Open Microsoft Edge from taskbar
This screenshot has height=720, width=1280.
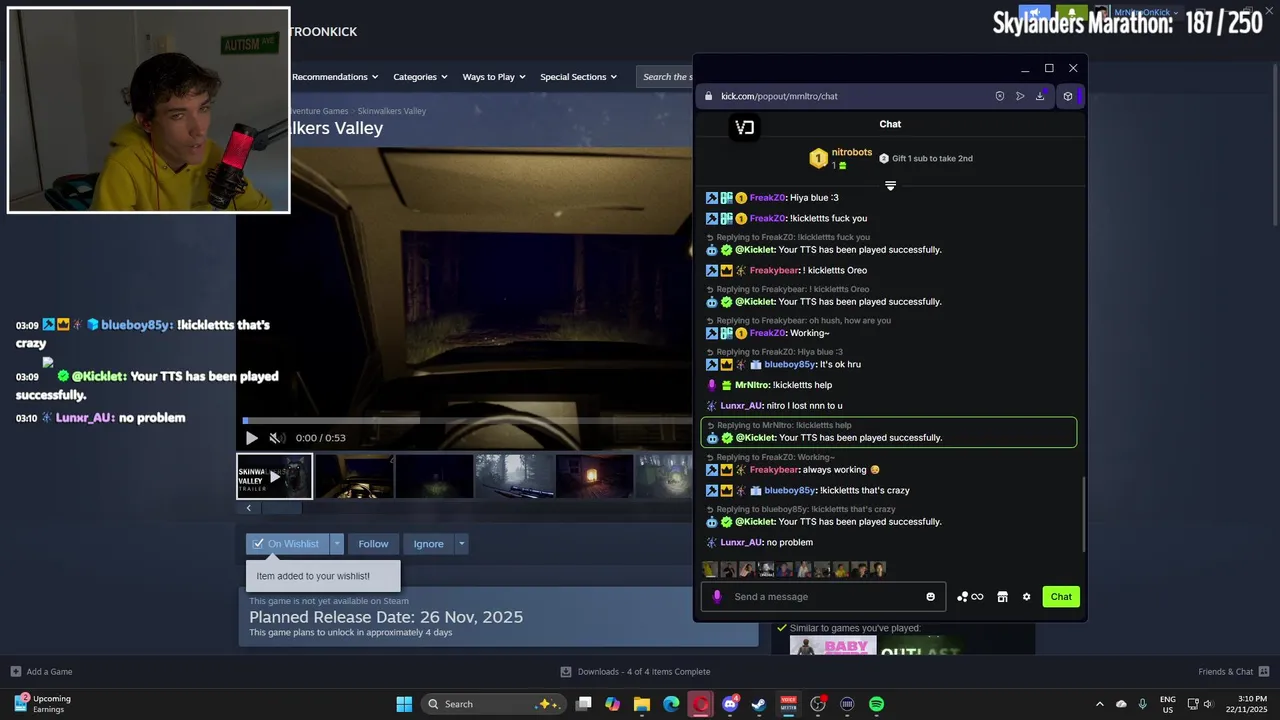click(671, 704)
